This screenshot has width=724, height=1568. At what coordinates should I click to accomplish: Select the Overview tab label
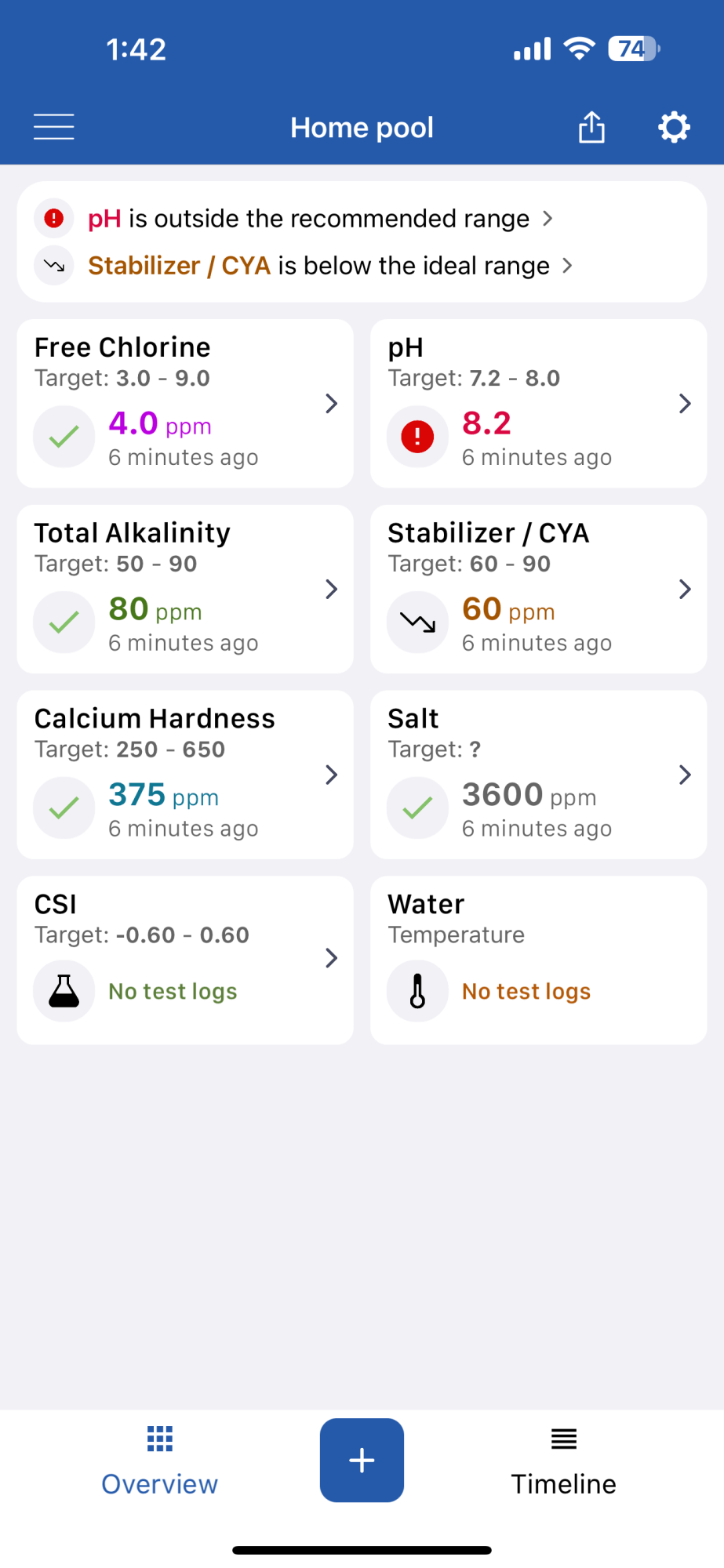click(160, 1484)
